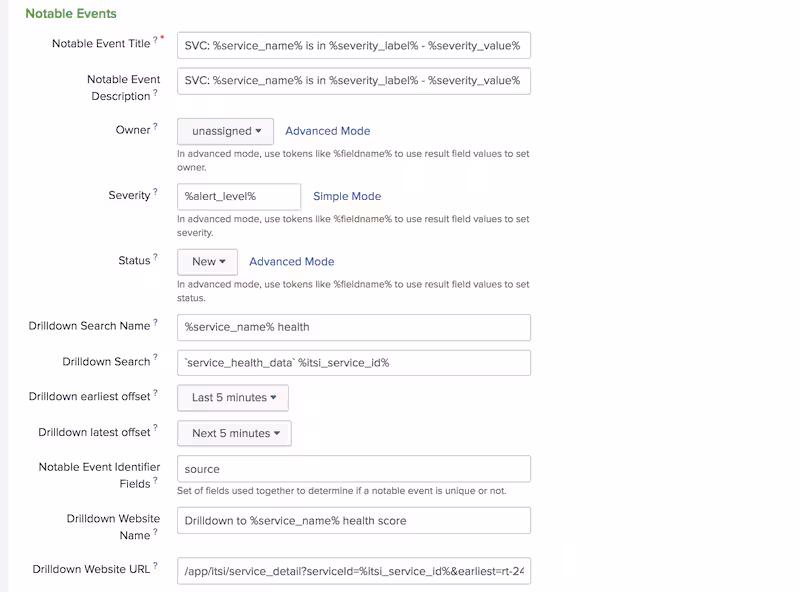Screen dimensions: 800x592
Task: Switch Severity to Simple Mode
Action: 347,197
